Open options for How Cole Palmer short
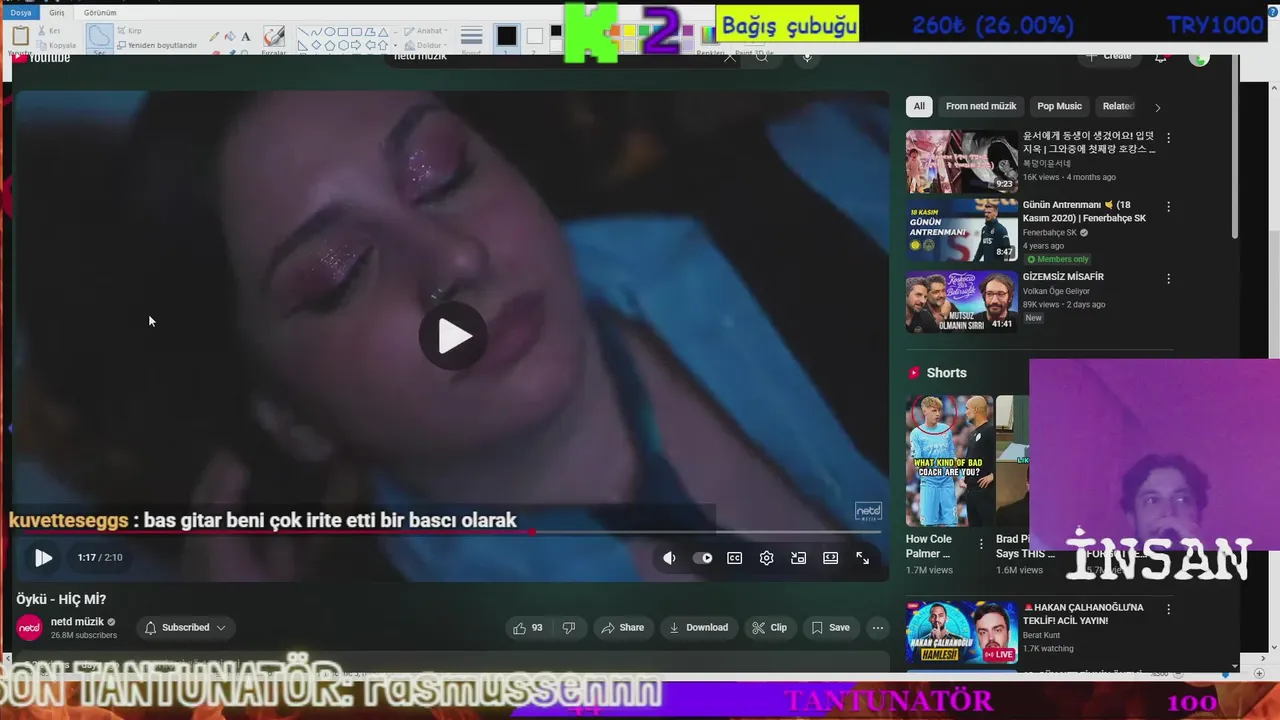The image size is (1280, 720). [x=981, y=545]
